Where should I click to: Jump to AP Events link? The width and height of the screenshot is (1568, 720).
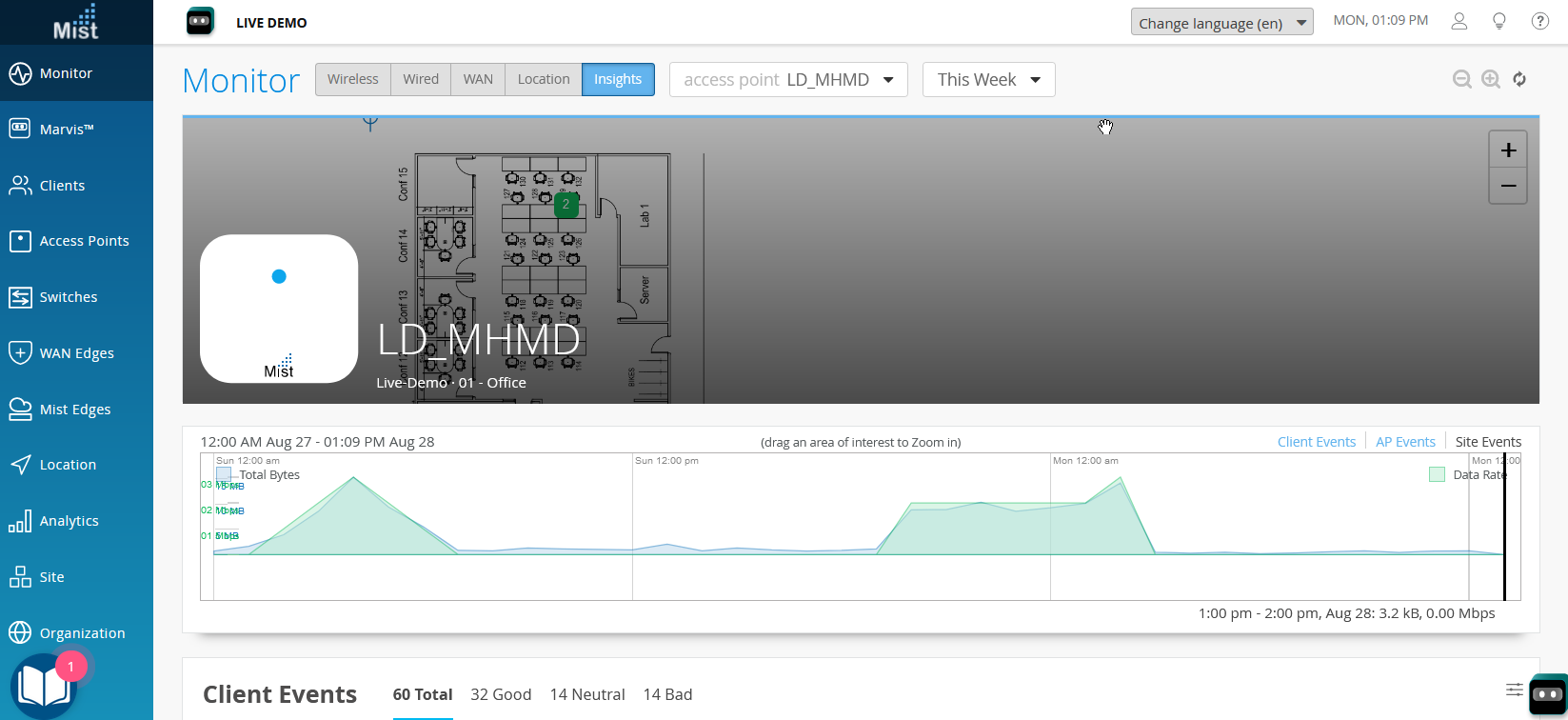pos(1405,442)
